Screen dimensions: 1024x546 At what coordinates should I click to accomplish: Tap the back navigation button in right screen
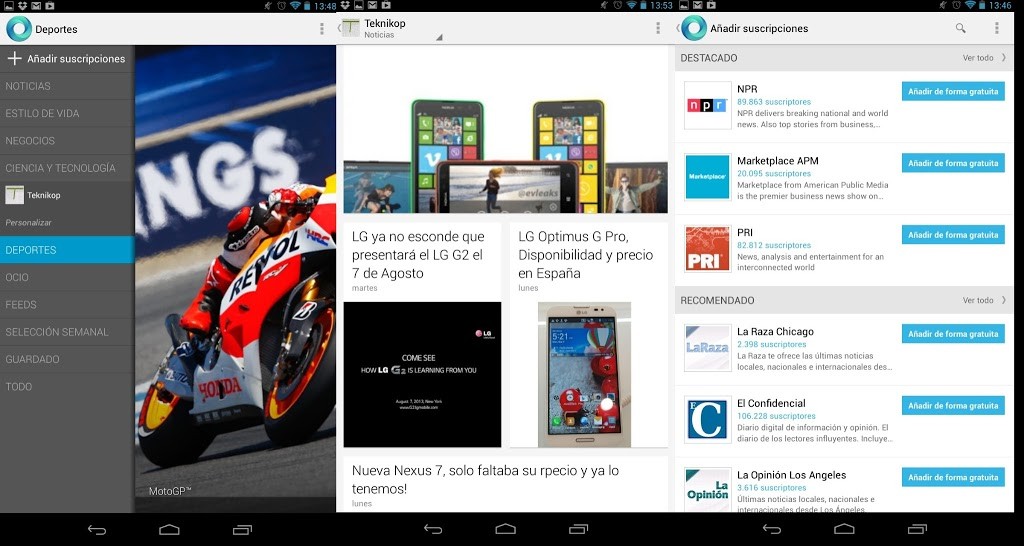[772, 530]
